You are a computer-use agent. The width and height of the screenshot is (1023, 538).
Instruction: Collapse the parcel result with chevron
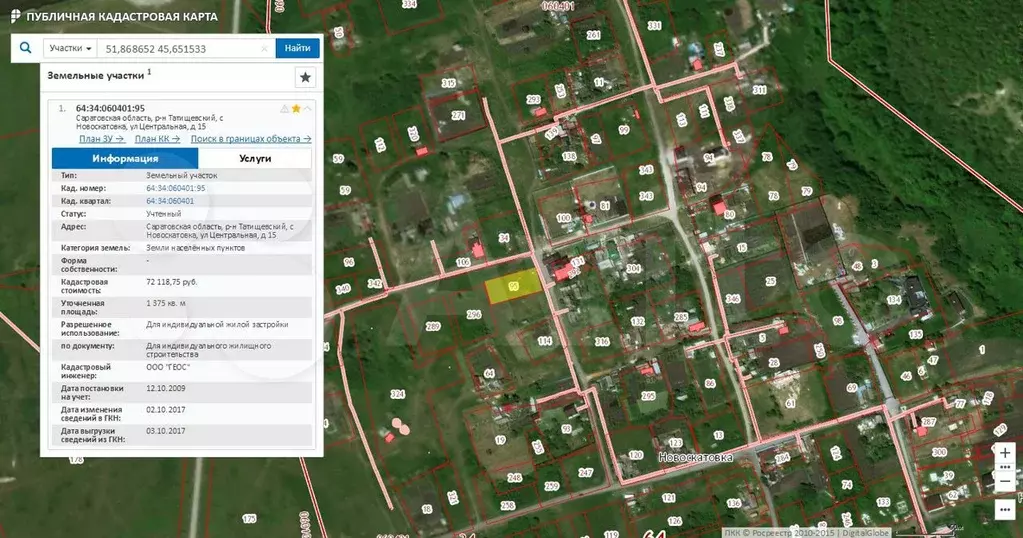(308, 108)
